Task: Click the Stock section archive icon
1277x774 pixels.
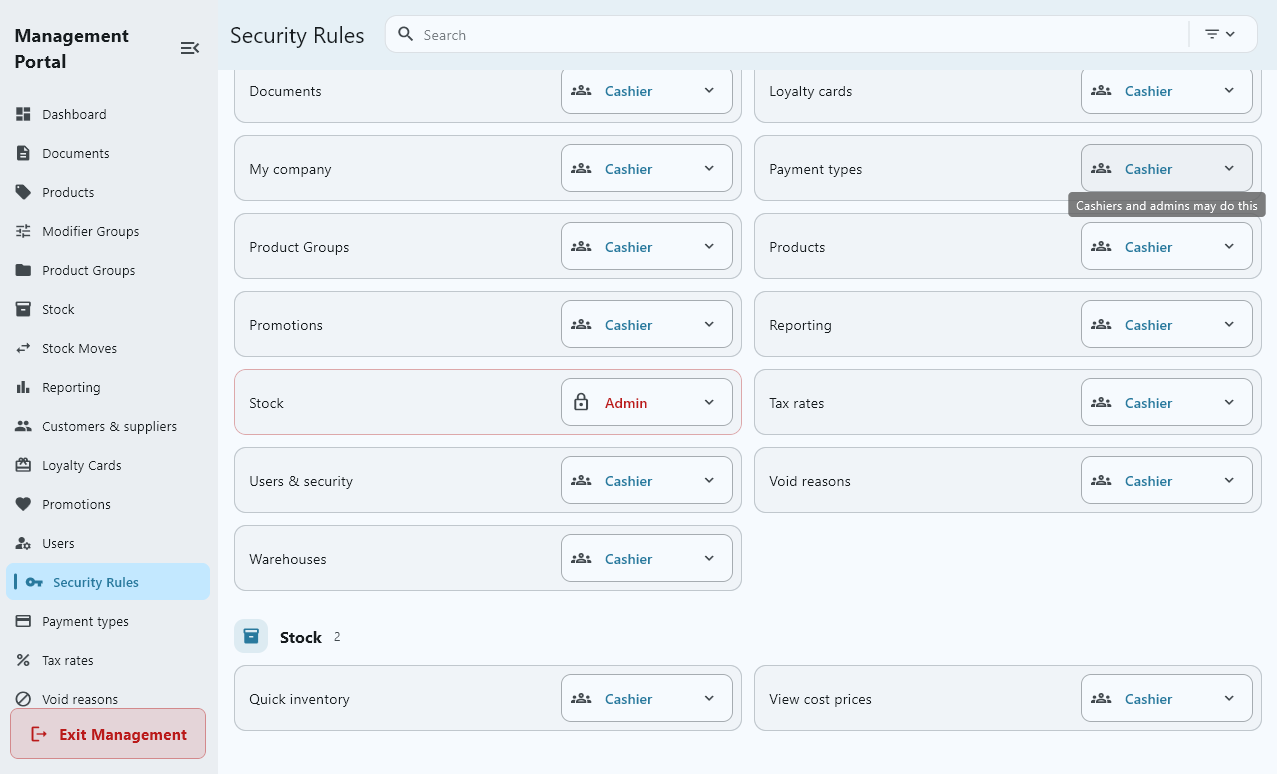Action: [x=251, y=636]
